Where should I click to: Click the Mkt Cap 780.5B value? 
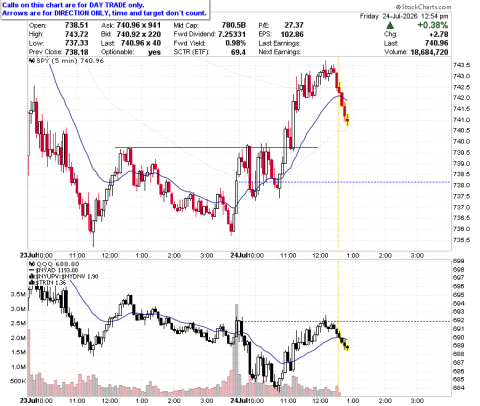point(234,25)
